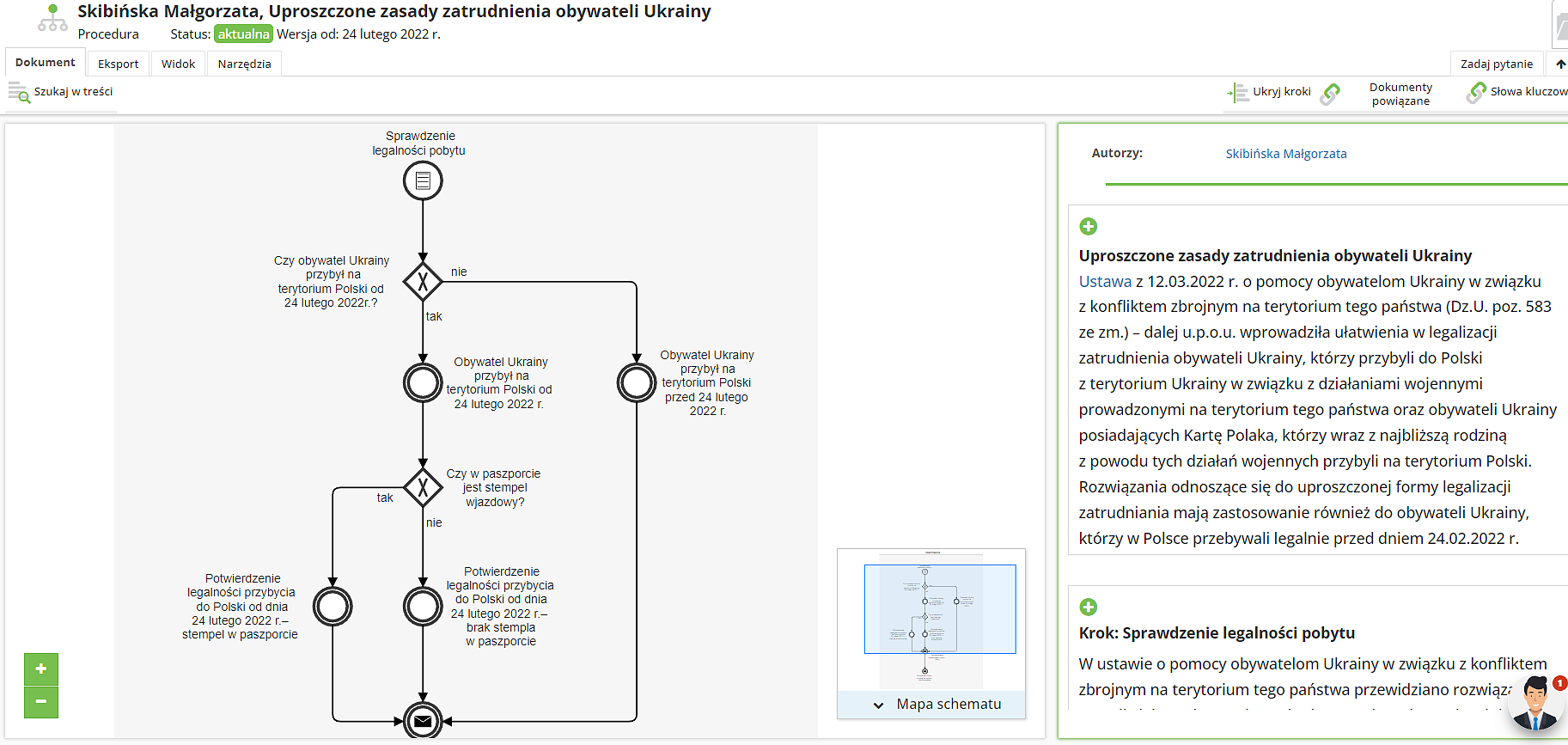Collapse the Mapa schematu panel

[x=879, y=705]
